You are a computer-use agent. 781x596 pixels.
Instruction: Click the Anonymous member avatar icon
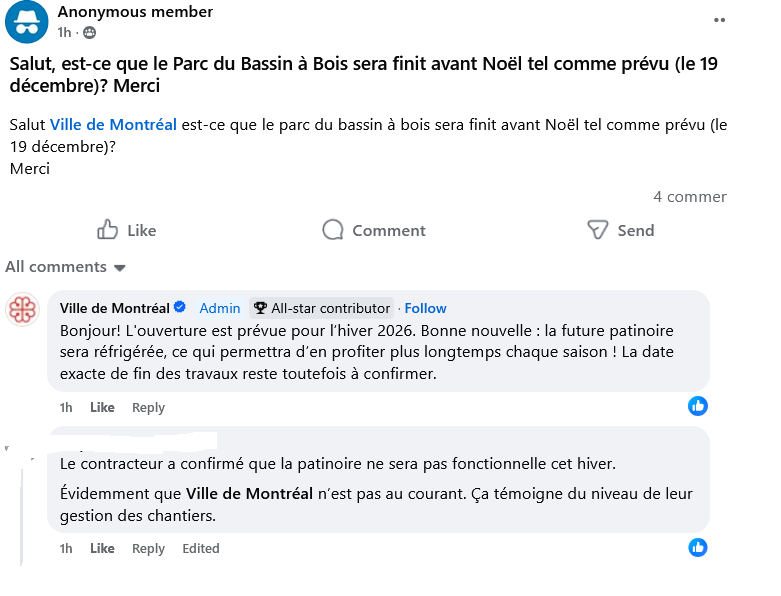(26, 21)
